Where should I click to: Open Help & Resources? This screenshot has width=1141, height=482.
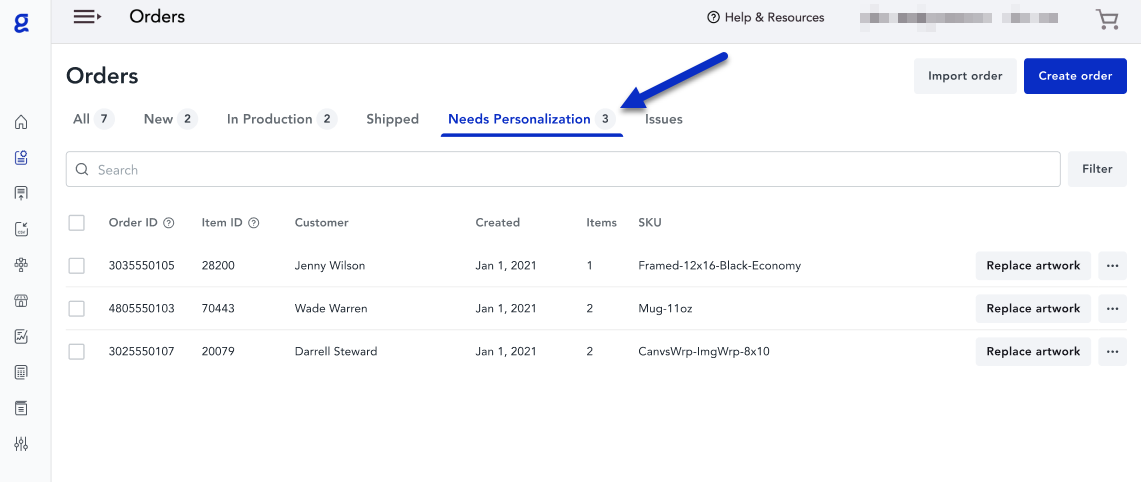(x=765, y=18)
